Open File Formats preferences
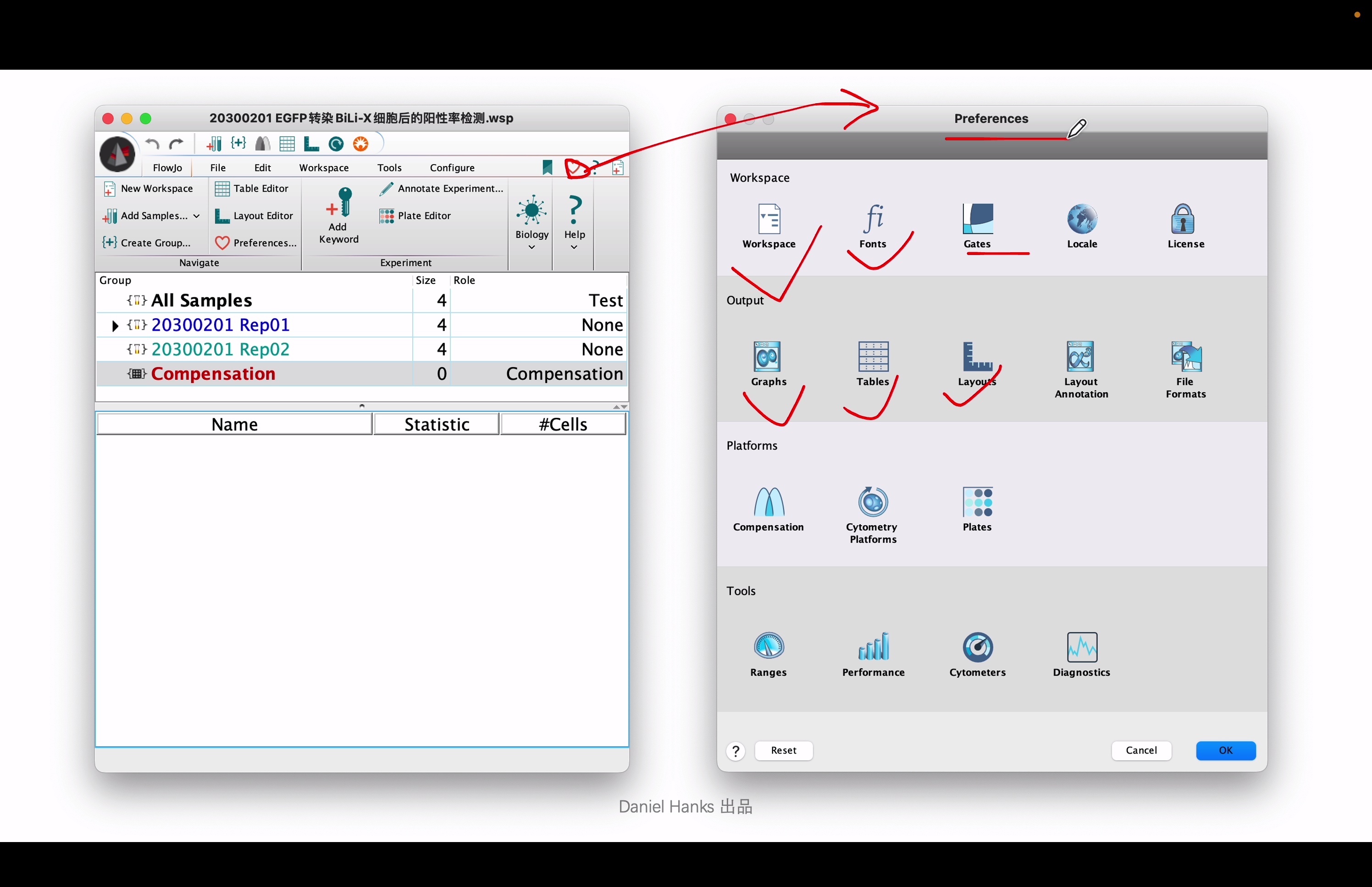 tap(1185, 358)
